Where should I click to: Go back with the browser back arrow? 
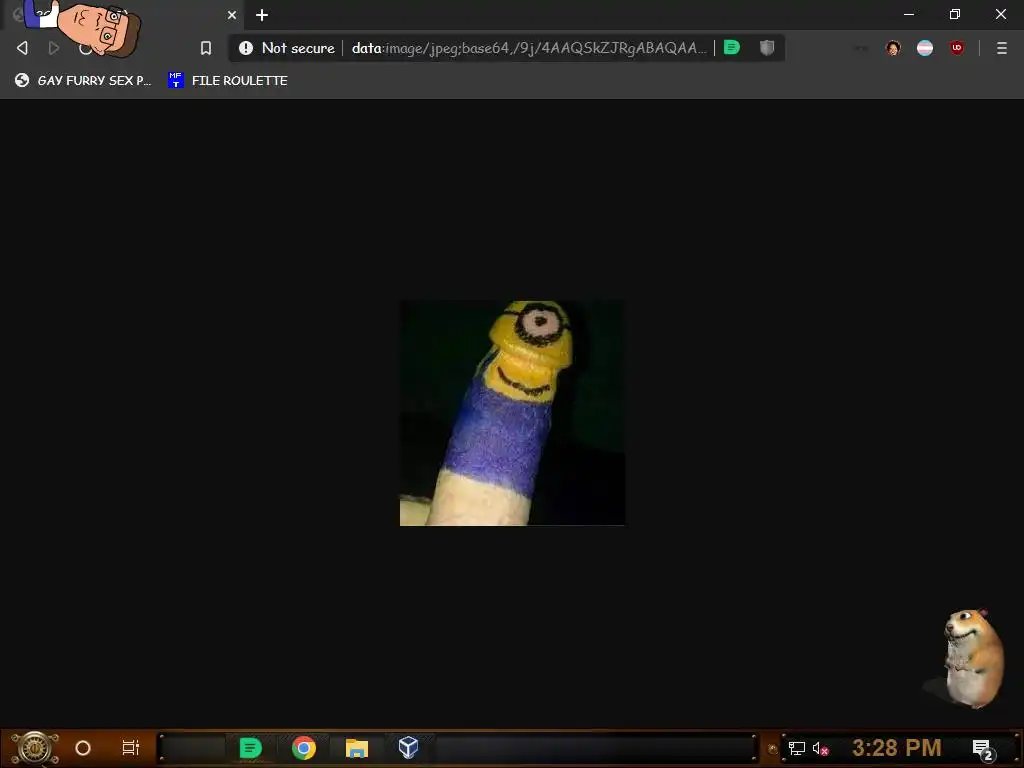point(22,48)
